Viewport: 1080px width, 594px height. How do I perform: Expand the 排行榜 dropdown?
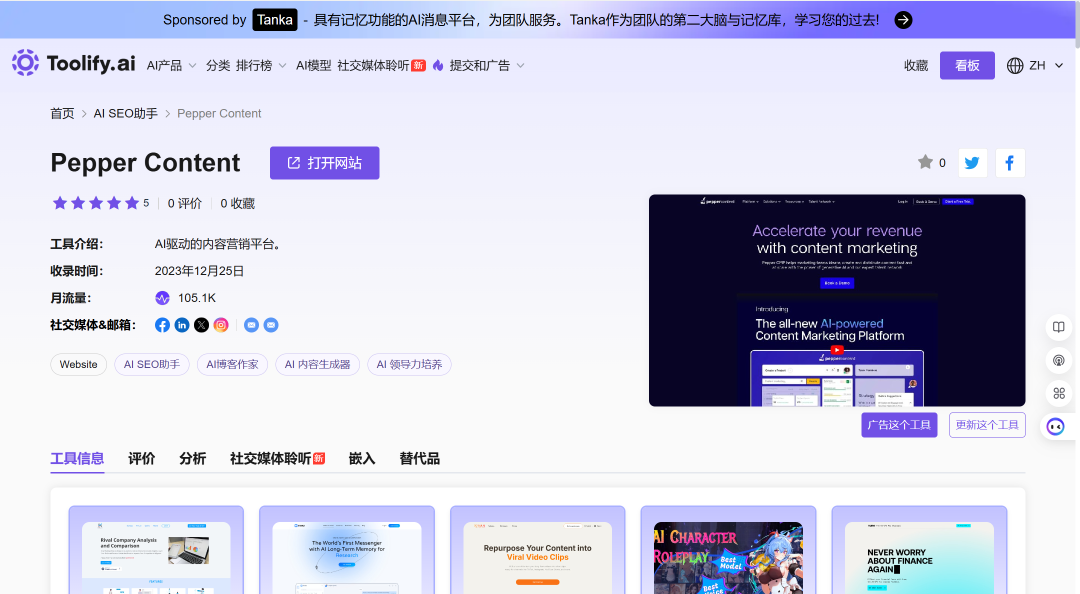(261, 65)
